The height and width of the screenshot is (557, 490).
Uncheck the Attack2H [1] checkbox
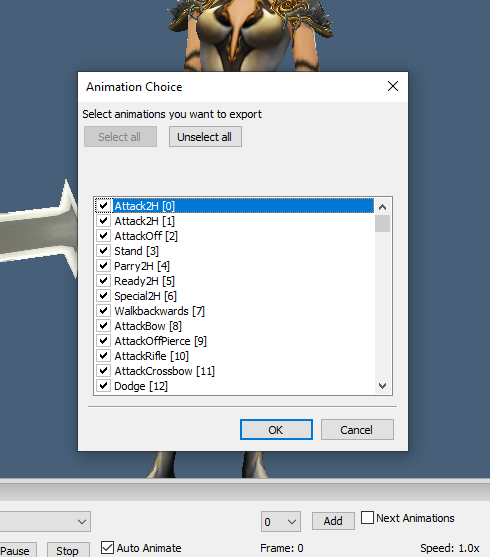click(103, 221)
